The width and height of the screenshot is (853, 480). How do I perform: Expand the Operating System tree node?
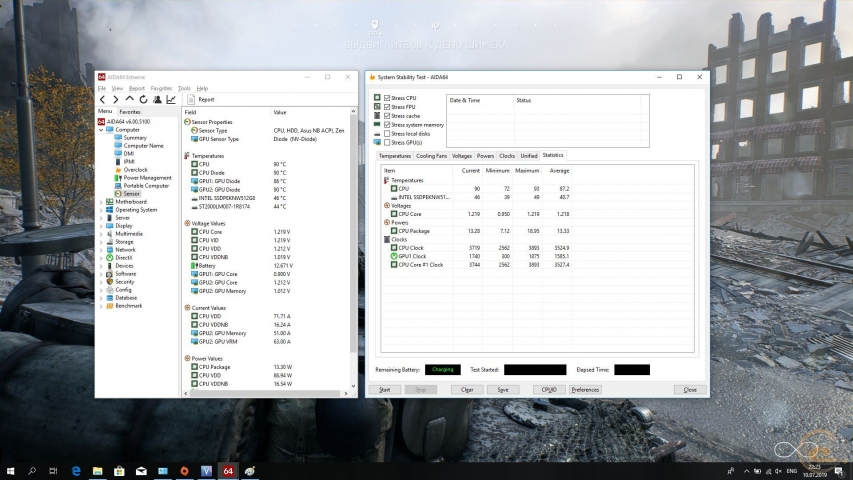click(101, 210)
